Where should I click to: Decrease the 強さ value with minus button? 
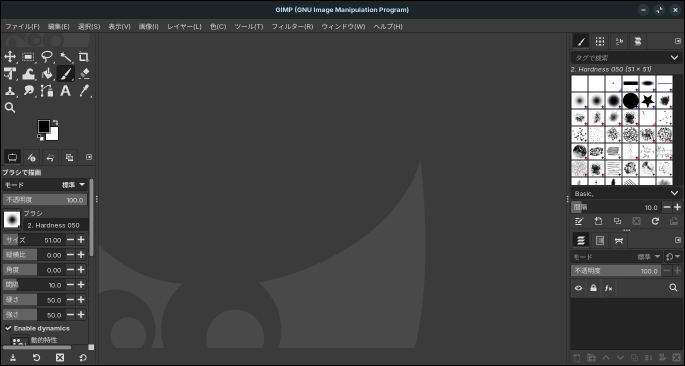point(70,315)
